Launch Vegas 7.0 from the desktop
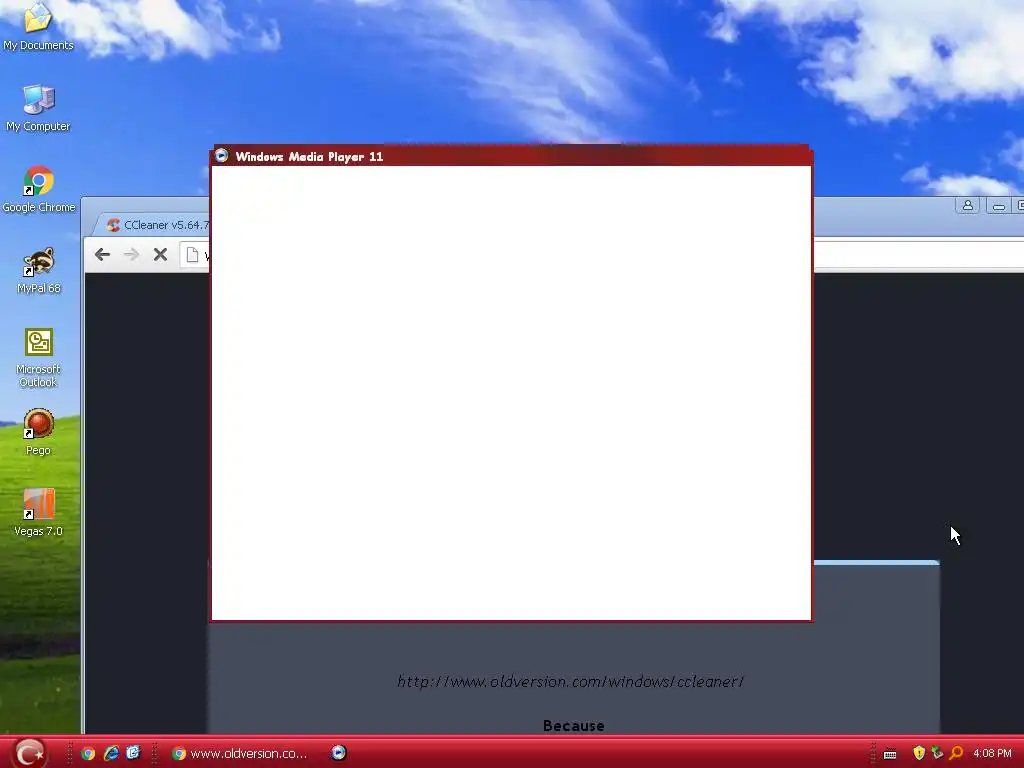1024x768 pixels. [39, 513]
